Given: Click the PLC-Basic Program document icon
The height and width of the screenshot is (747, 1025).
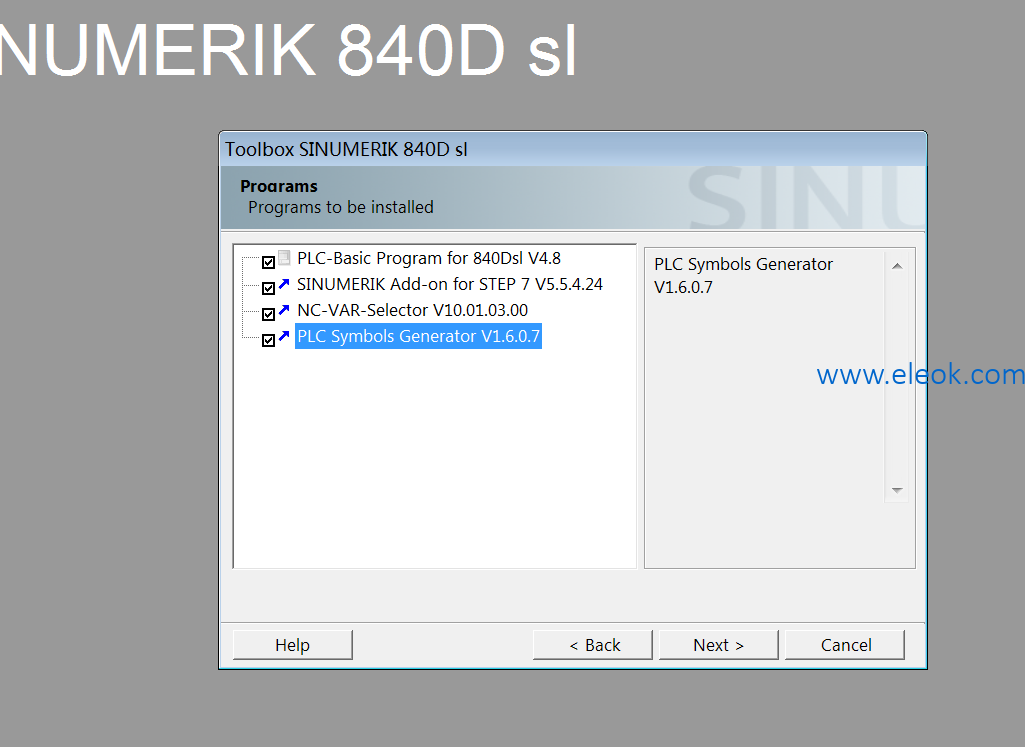Looking at the screenshot, I should (x=284, y=257).
